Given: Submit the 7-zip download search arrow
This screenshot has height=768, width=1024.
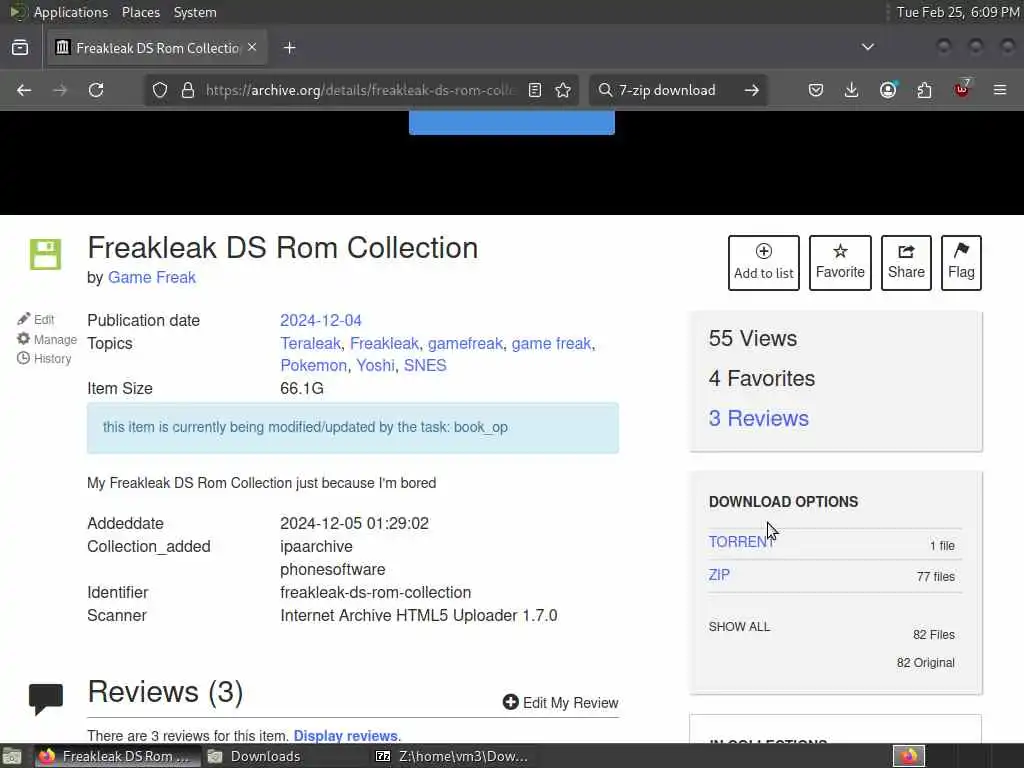Looking at the screenshot, I should (752, 90).
